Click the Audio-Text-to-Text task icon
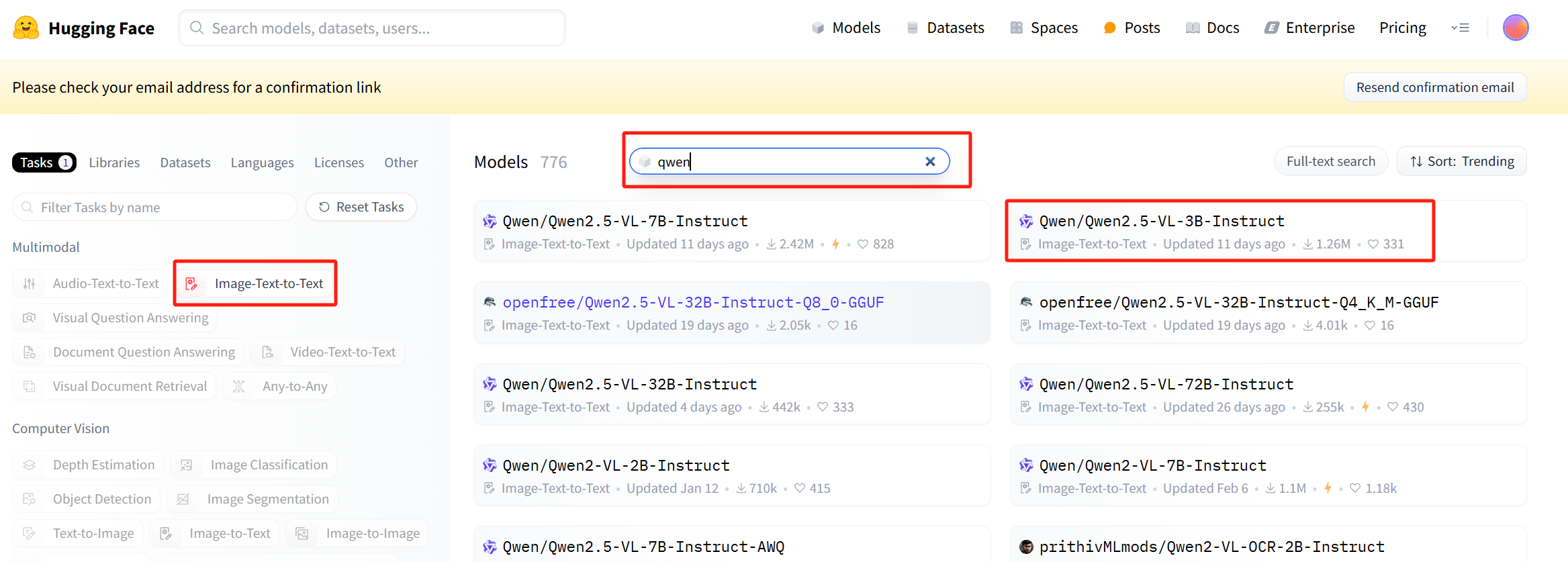The height and width of the screenshot is (562, 1568). pos(30,283)
